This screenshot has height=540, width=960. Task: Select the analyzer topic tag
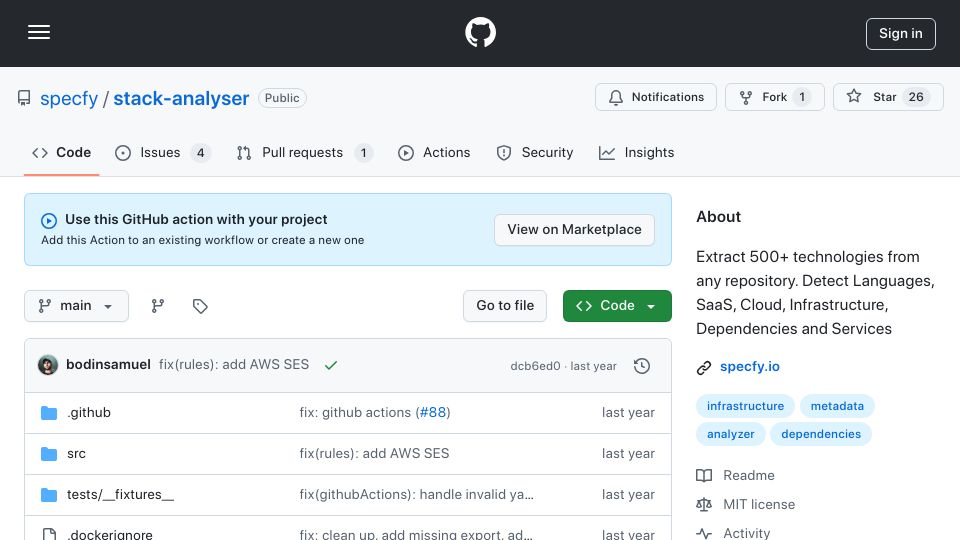730,434
